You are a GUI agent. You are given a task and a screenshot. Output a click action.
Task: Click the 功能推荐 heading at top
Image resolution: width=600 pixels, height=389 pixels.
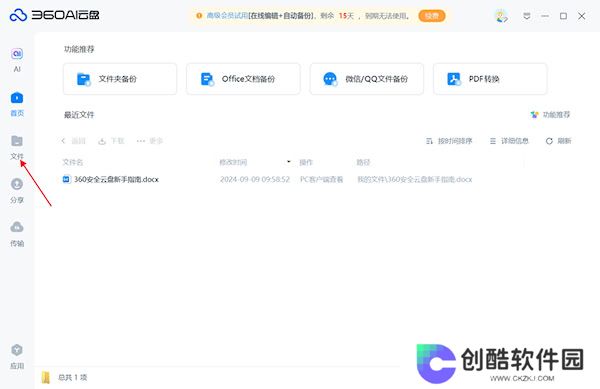(x=79, y=49)
